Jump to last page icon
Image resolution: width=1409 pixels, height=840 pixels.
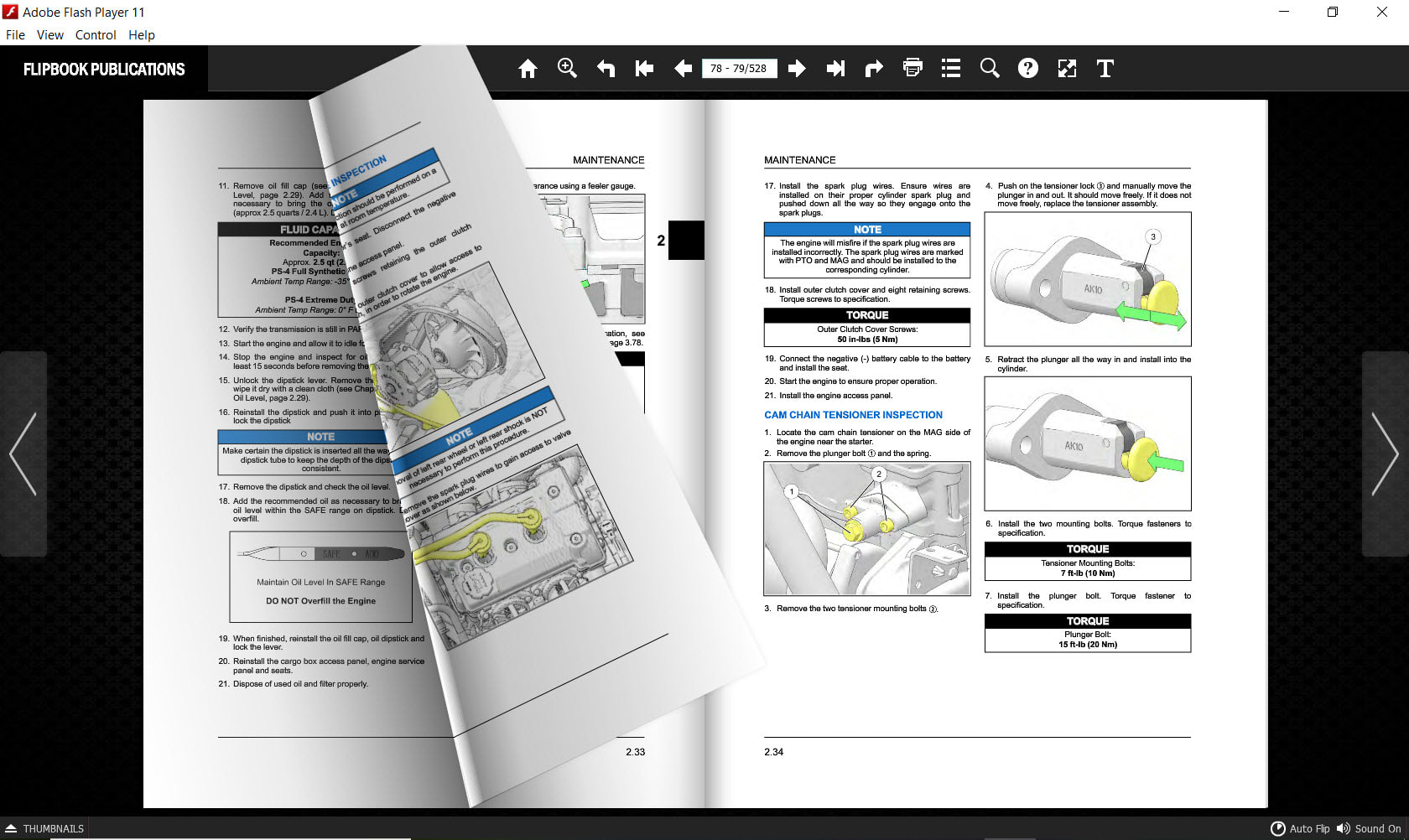pos(835,69)
